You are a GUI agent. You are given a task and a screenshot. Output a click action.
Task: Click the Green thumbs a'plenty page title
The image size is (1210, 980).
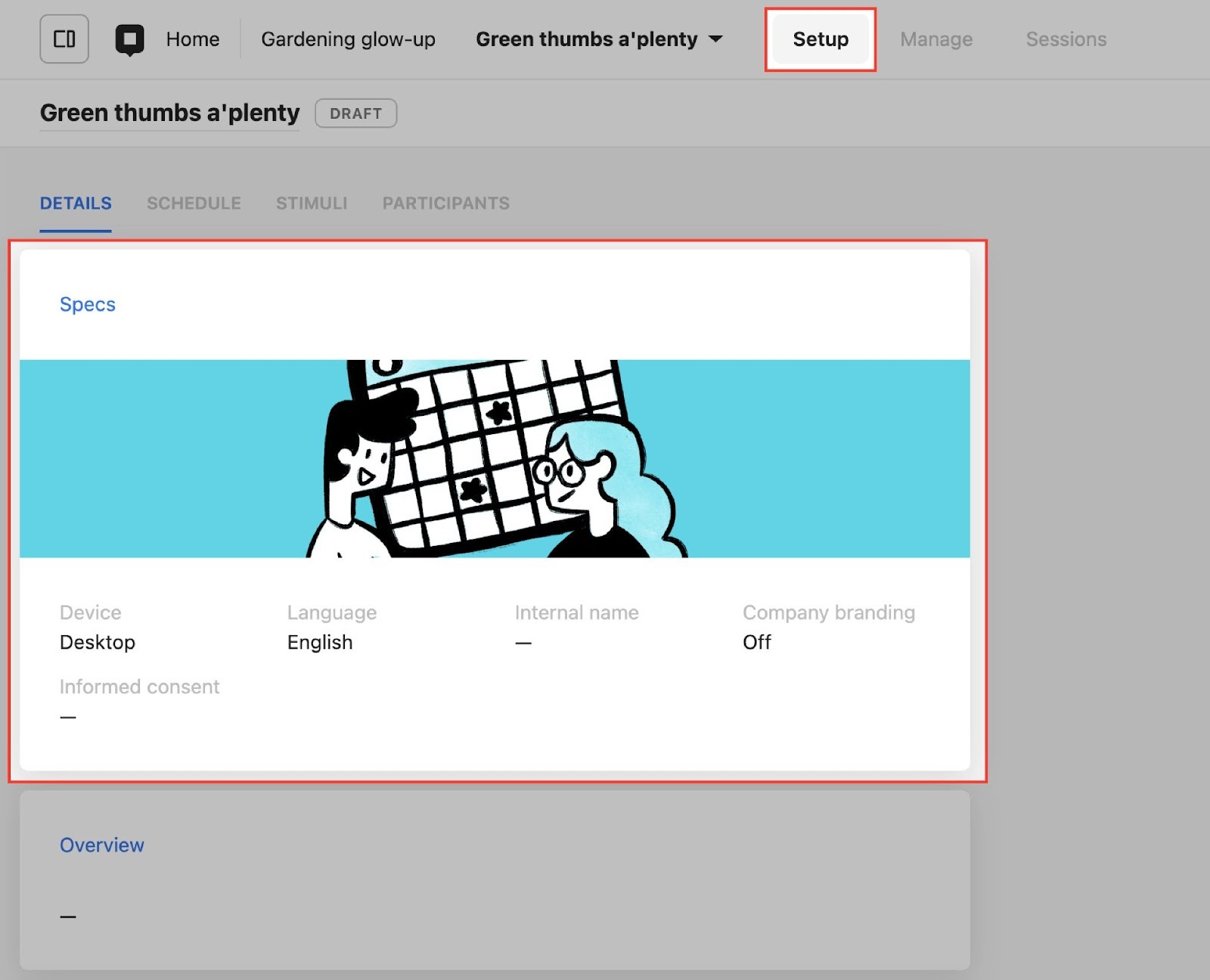pyautogui.click(x=169, y=113)
